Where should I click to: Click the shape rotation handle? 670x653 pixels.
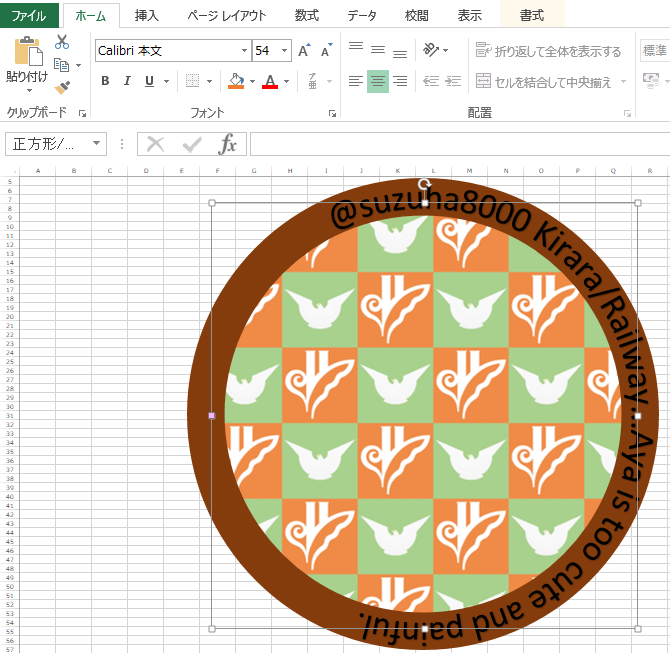tap(424, 184)
